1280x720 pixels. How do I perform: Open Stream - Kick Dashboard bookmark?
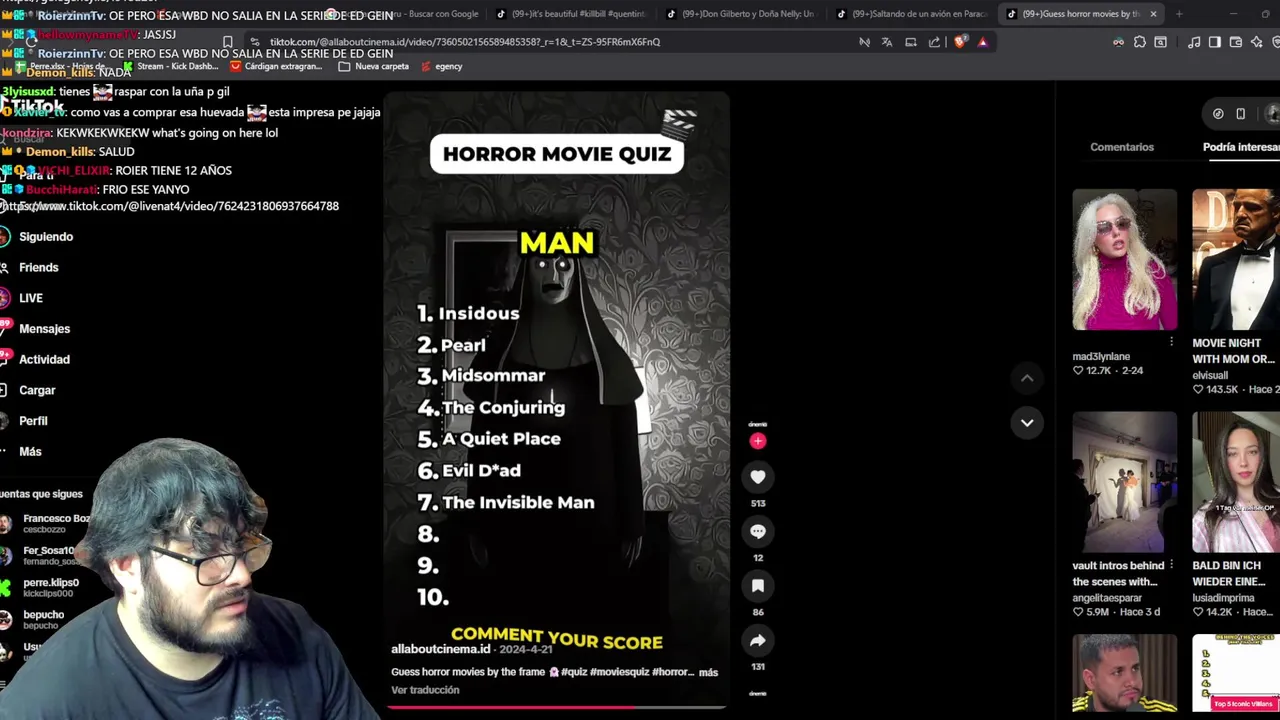pyautogui.click(x=169, y=66)
